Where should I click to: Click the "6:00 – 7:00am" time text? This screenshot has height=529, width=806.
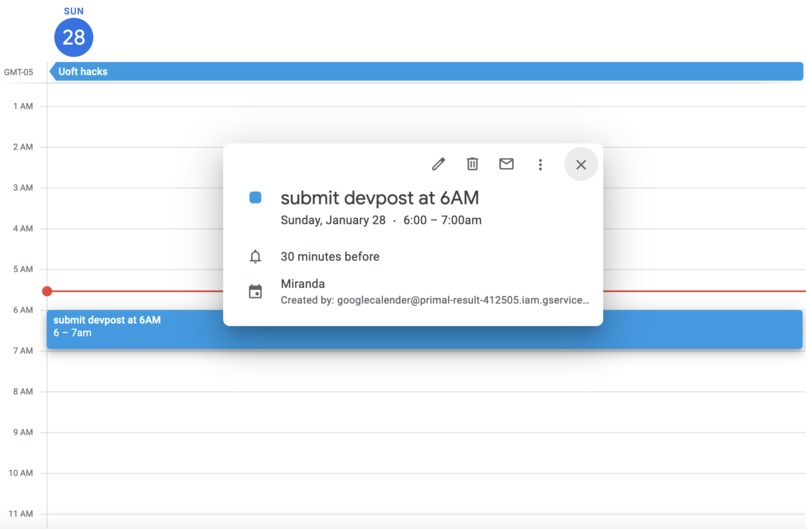pyautogui.click(x=442, y=220)
